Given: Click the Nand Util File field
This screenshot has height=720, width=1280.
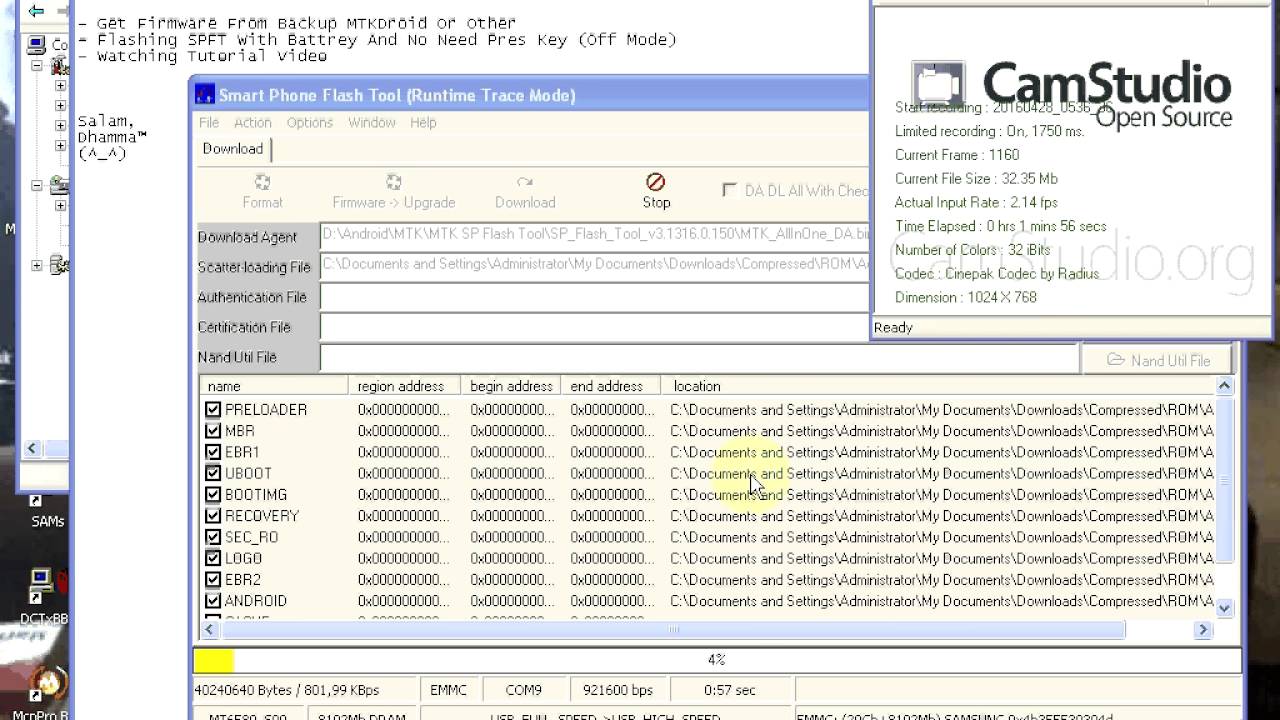Looking at the screenshot, I should pos(699,357).
